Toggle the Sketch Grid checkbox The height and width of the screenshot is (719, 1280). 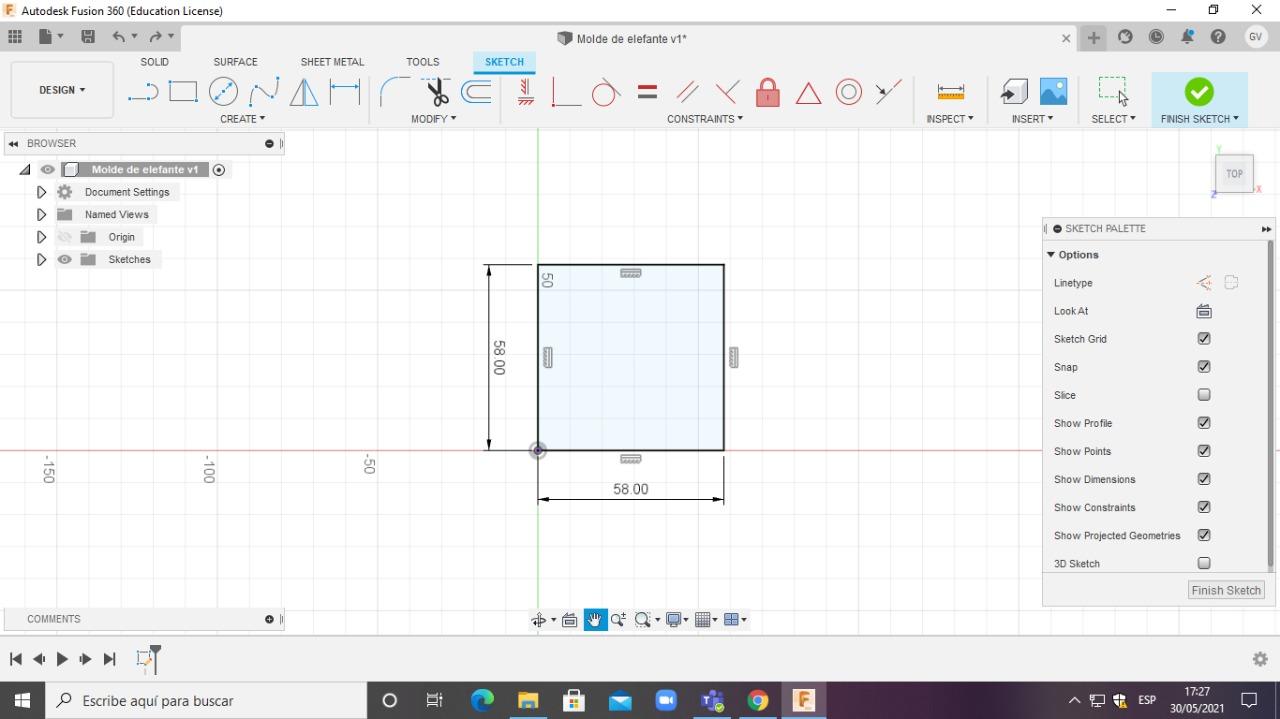(x=1204, y=339)
